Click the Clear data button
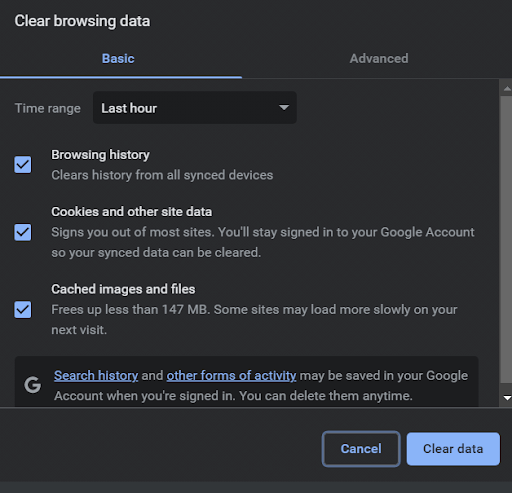 point(453,449)
